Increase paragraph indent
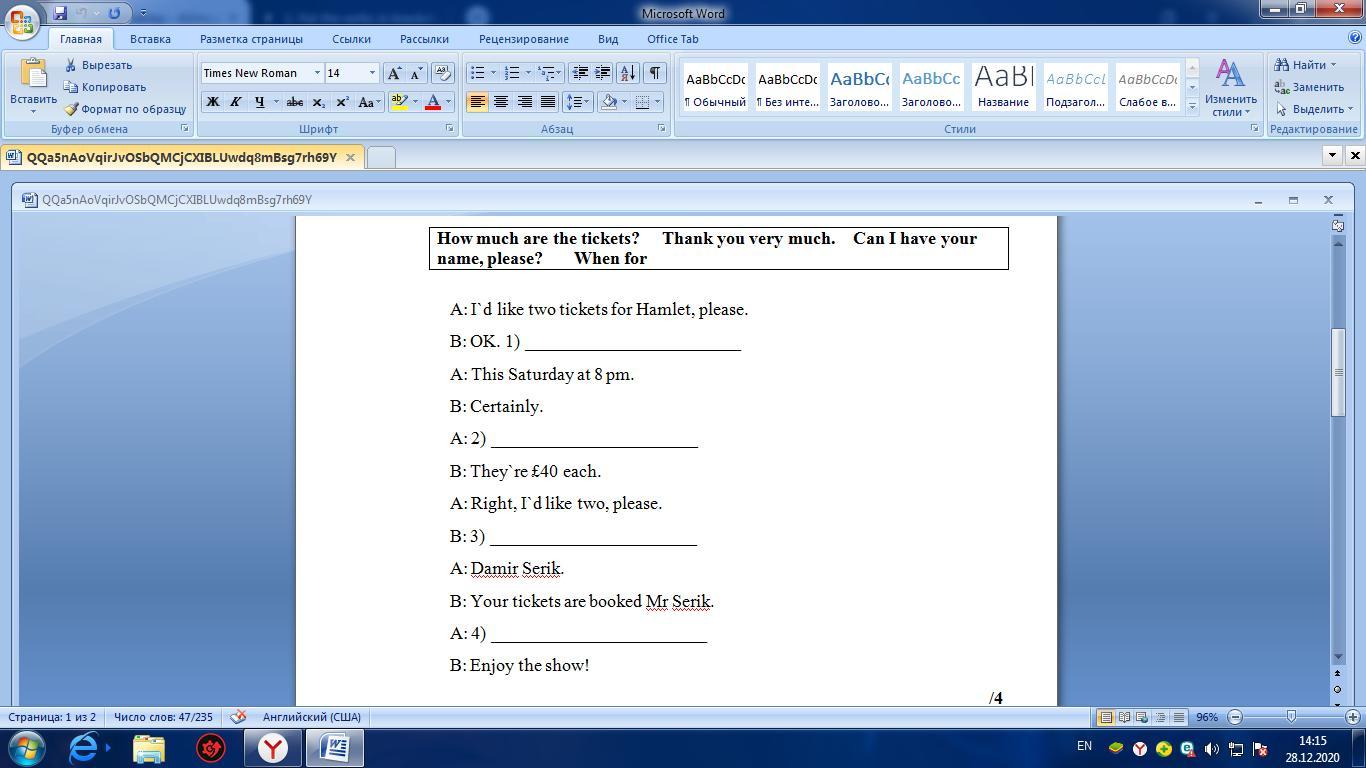This screenshot has height=768, width=1366. [x=602, y=73]
